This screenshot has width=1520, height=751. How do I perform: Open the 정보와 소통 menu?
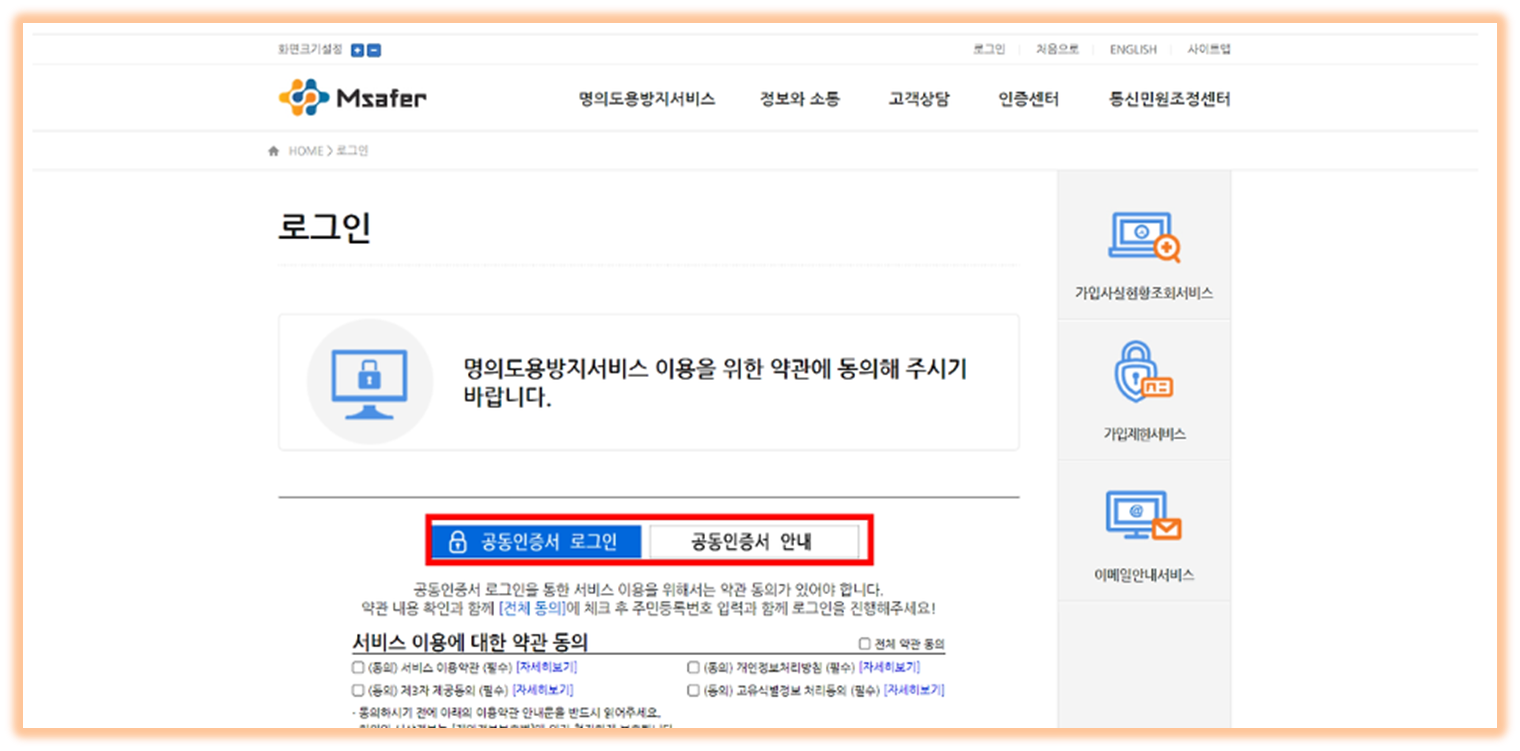tap(800, 99)
